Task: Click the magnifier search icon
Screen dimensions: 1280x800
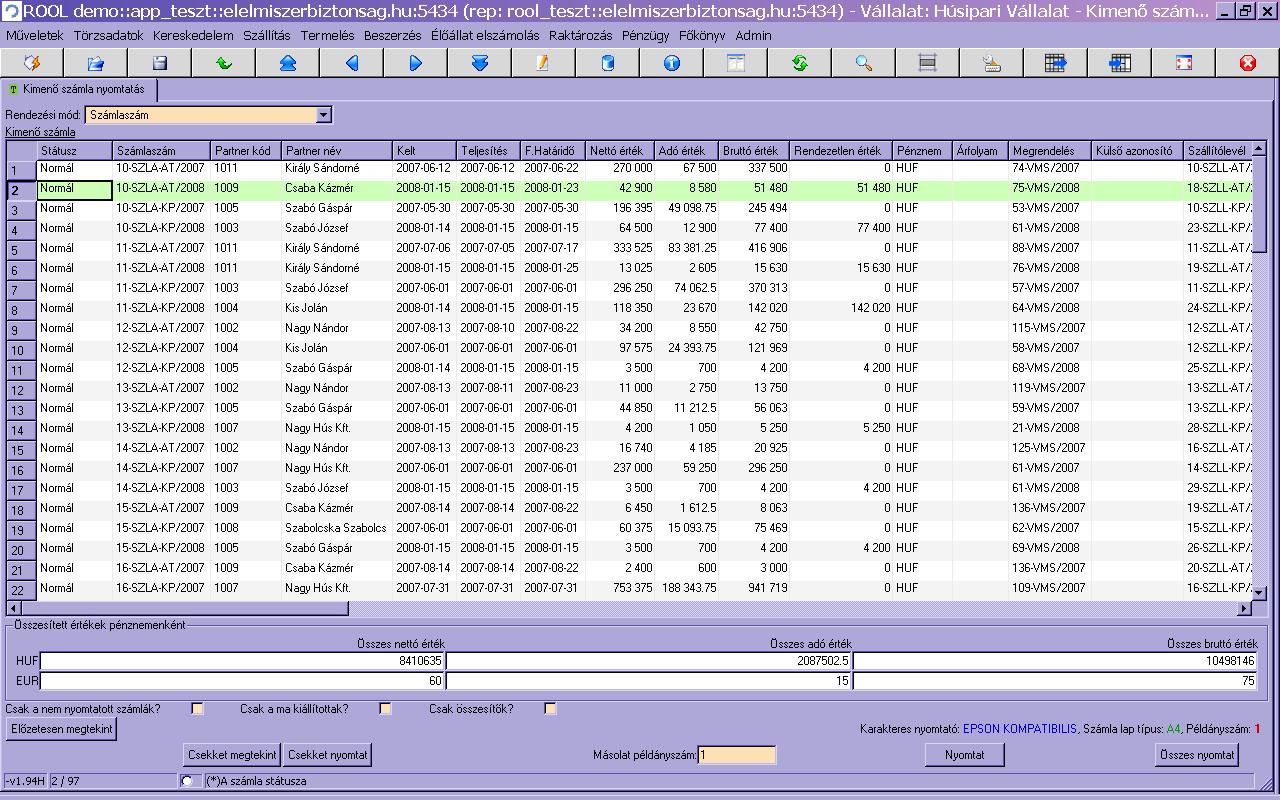Action: [864, 63]
